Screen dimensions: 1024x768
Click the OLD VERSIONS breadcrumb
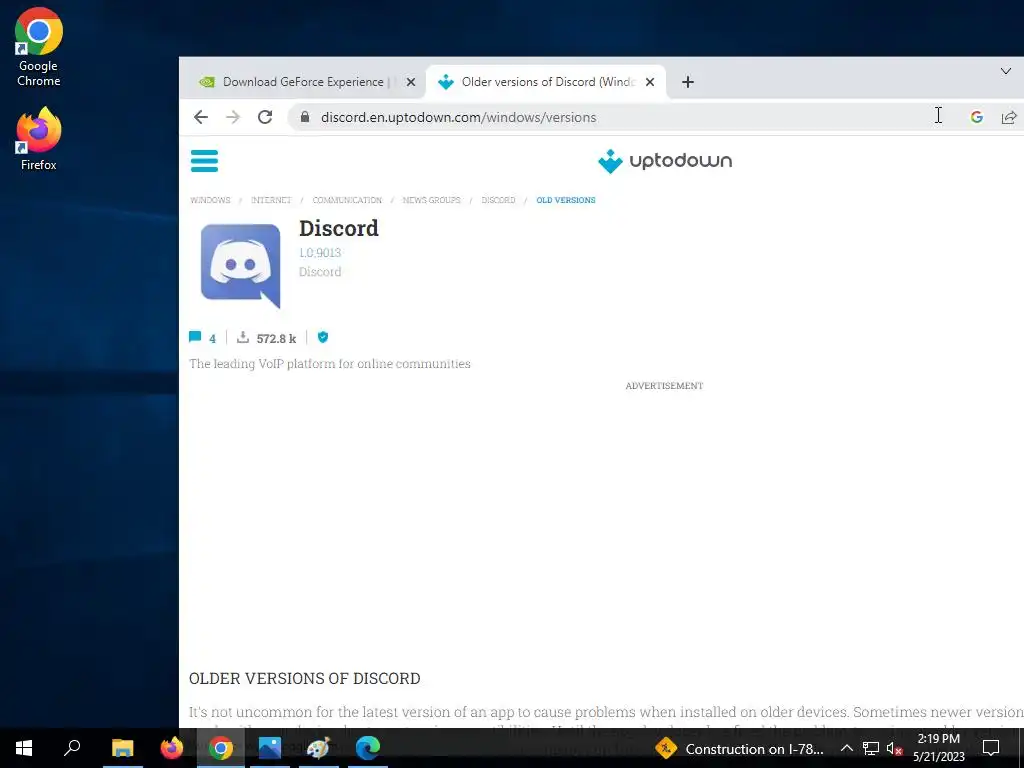point(566,200)
